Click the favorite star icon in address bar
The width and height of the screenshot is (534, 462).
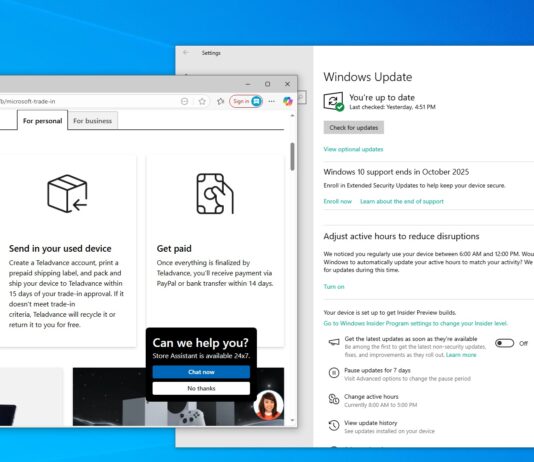coord(202,101)
